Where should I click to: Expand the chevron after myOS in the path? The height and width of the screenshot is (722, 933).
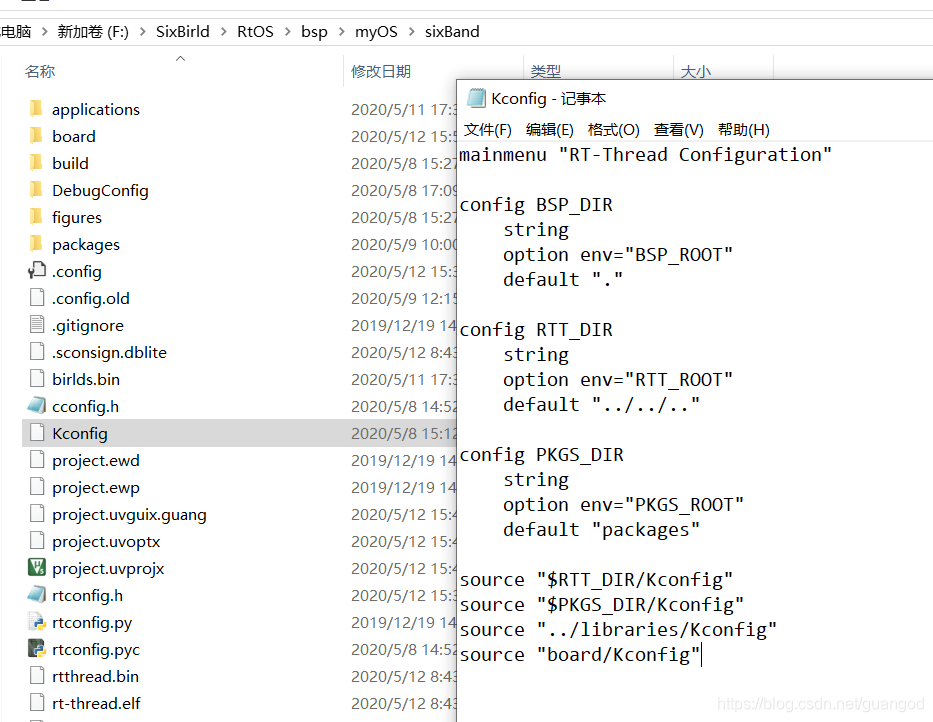pyautogui.click(x=412, y=32)
